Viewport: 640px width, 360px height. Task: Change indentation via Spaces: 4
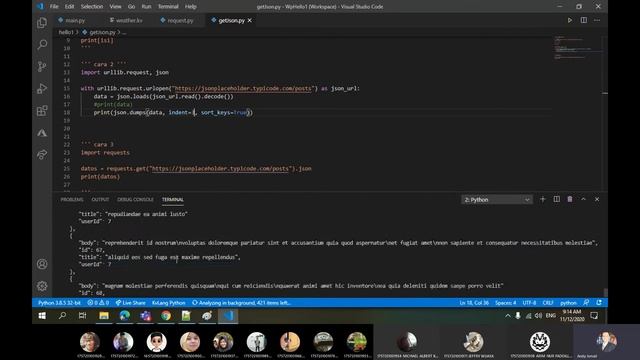pos(505,303)
